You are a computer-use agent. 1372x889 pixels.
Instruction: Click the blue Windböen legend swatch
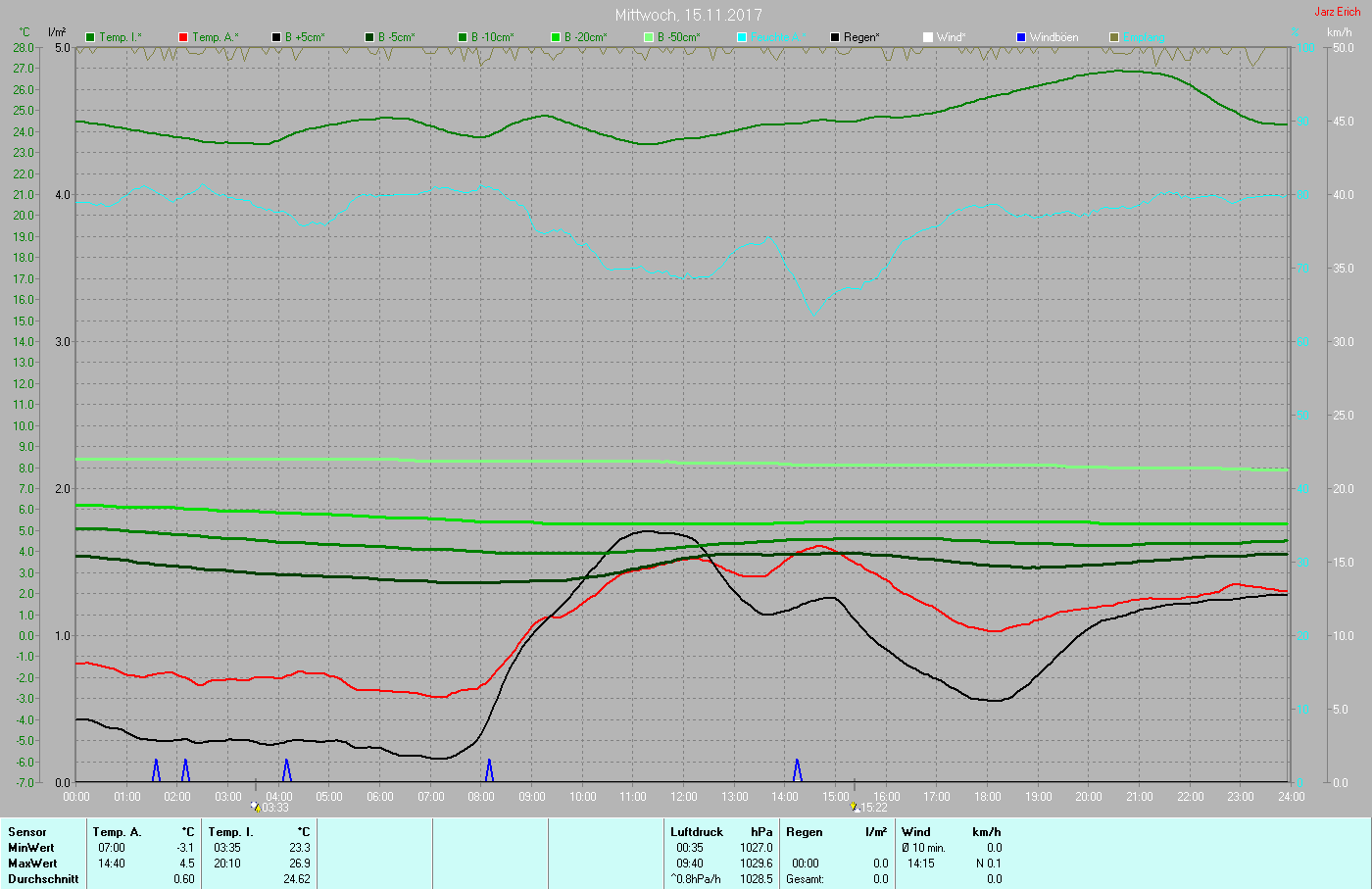[x=1021, y=37]
